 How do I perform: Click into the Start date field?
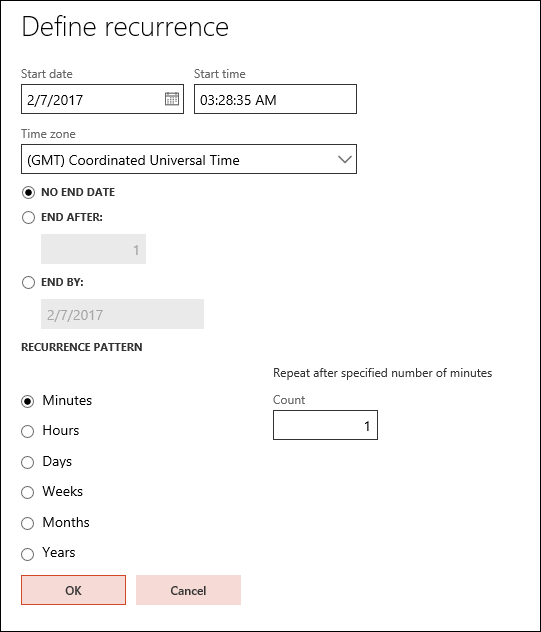pyautogui.click(x=102, y=99)
